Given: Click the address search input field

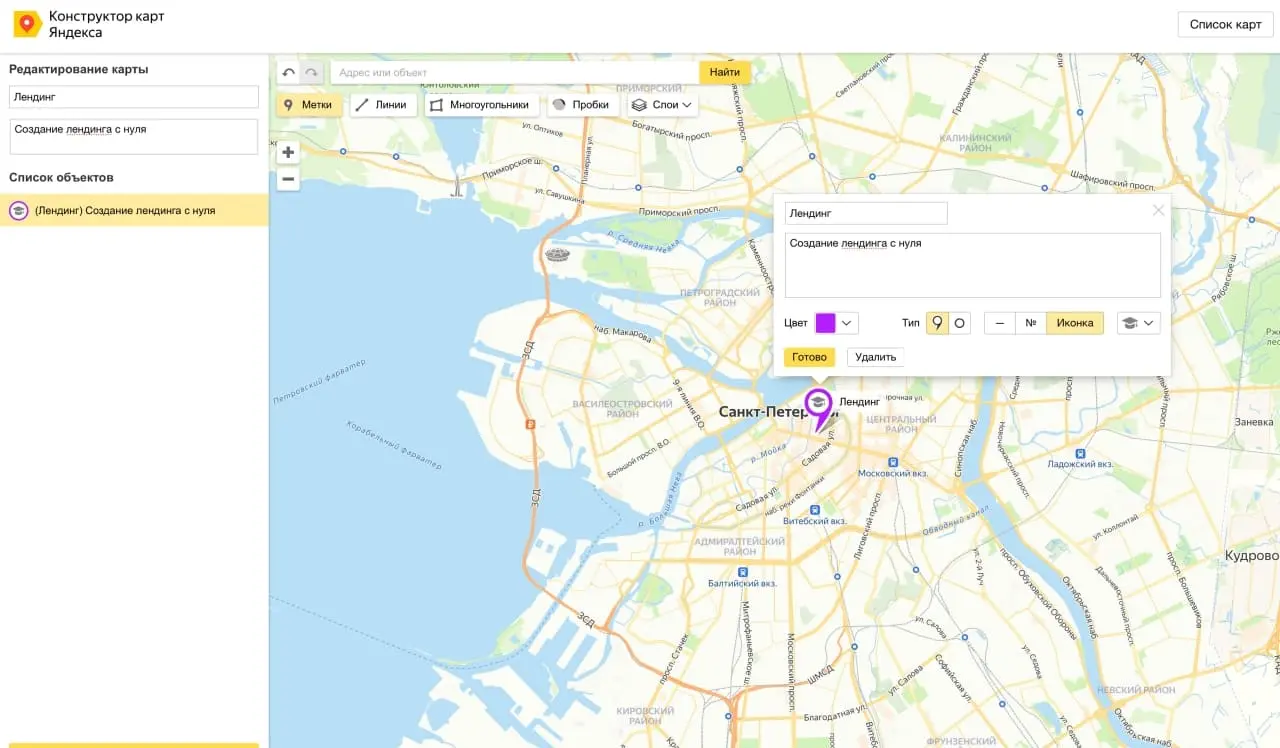Looking at the screenshot, I should (x=514, y=72).
